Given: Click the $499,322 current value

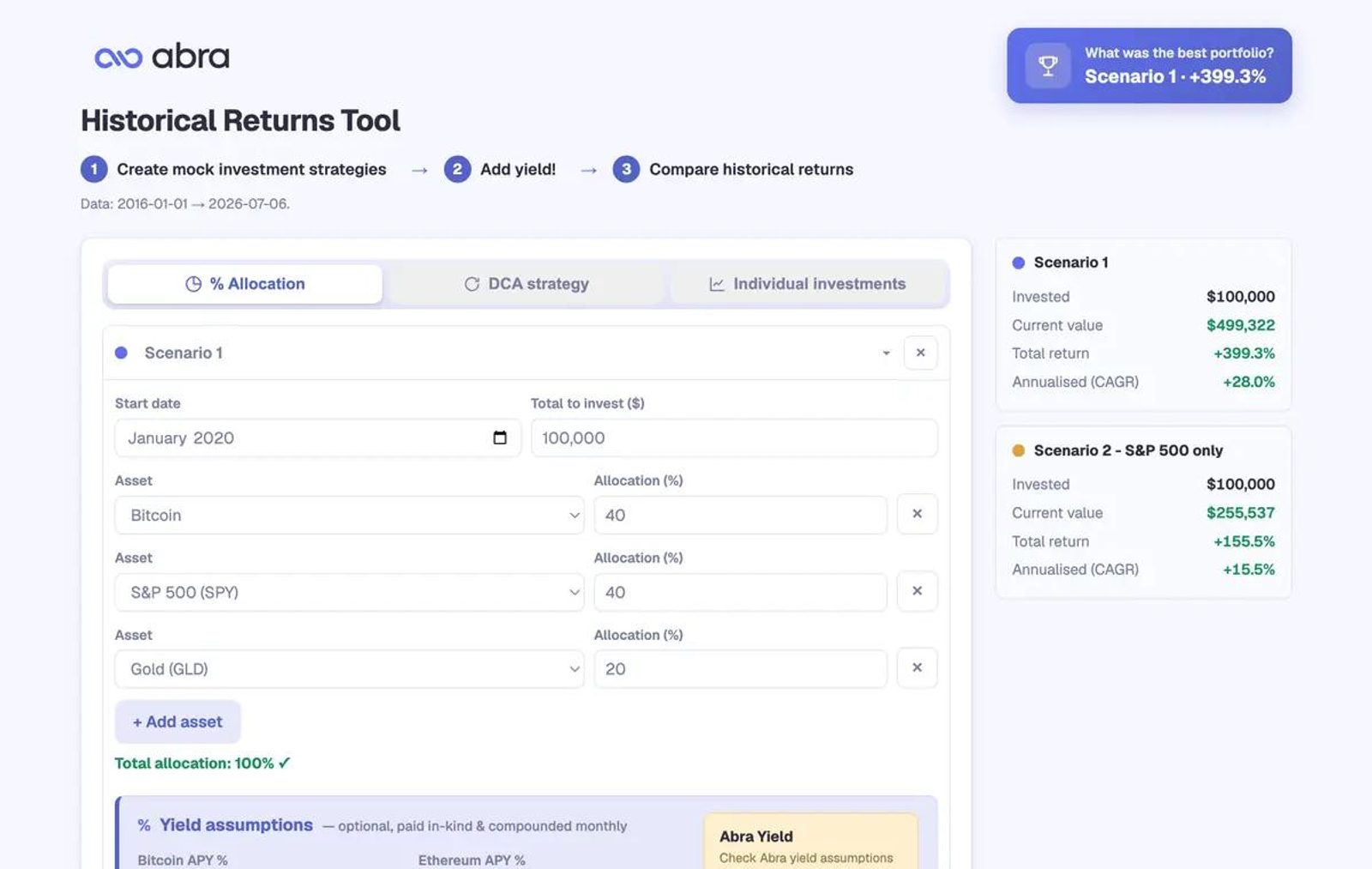Looking at the screenshot, I should (x=1240, y=325).
